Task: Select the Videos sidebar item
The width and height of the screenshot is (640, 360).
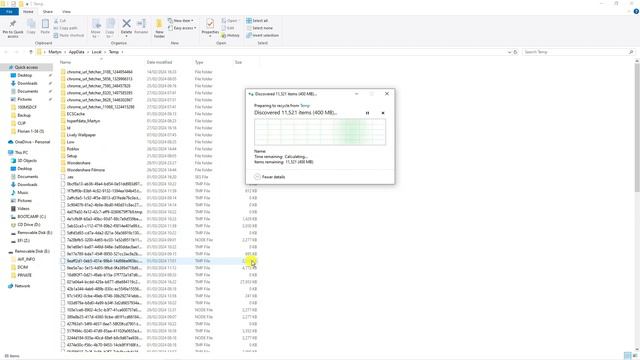Action: (20, 208)
